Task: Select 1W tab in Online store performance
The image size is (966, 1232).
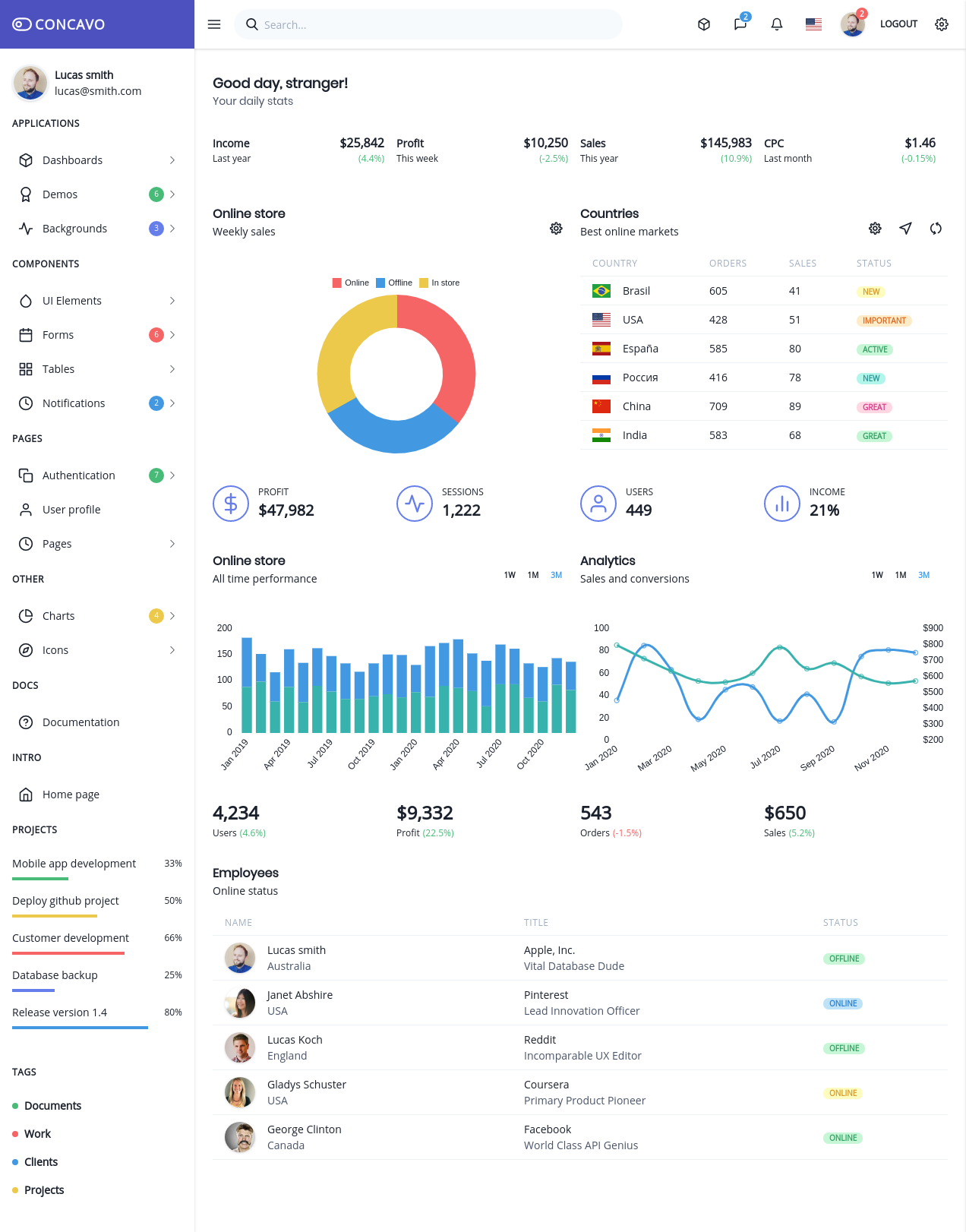Action: 510,575
